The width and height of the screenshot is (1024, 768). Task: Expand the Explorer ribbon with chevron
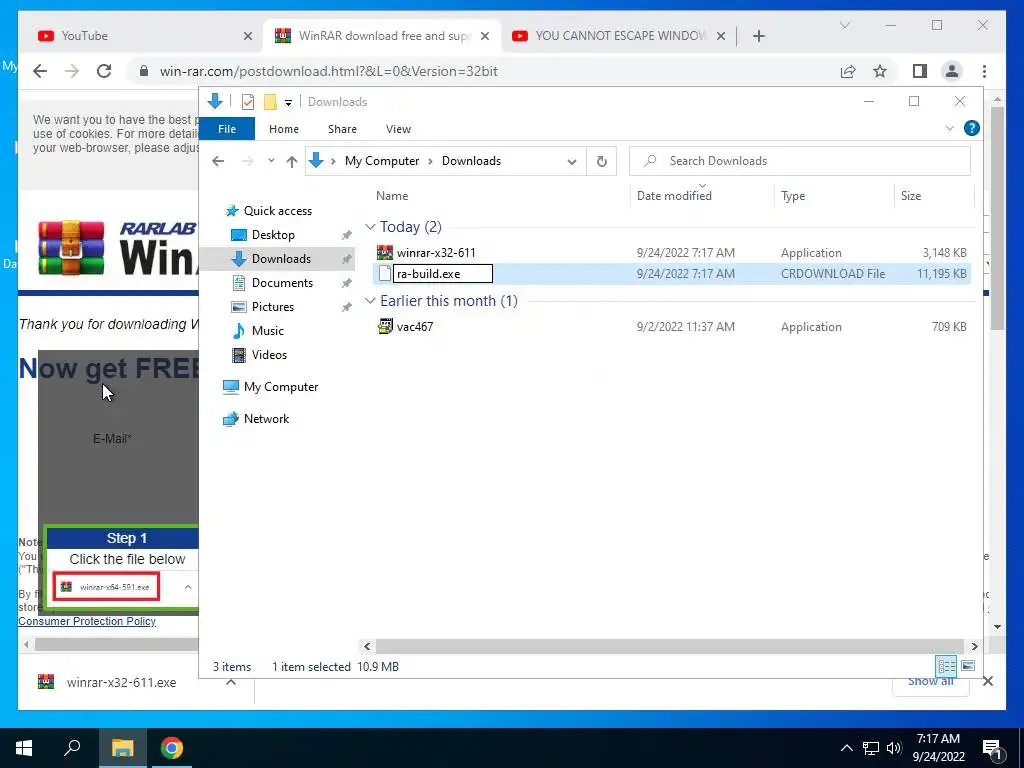pos(949,129)
